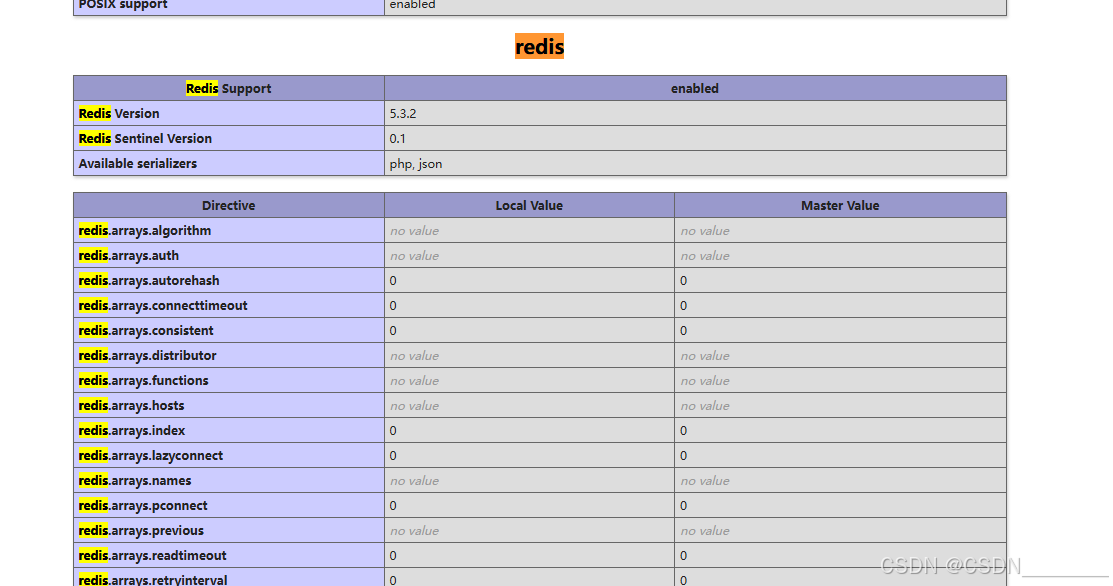The width and height of the screenshot is (1113, 586).
Task: Click master value of redis.arrays.readtimeout
Action: pos(840,555)
